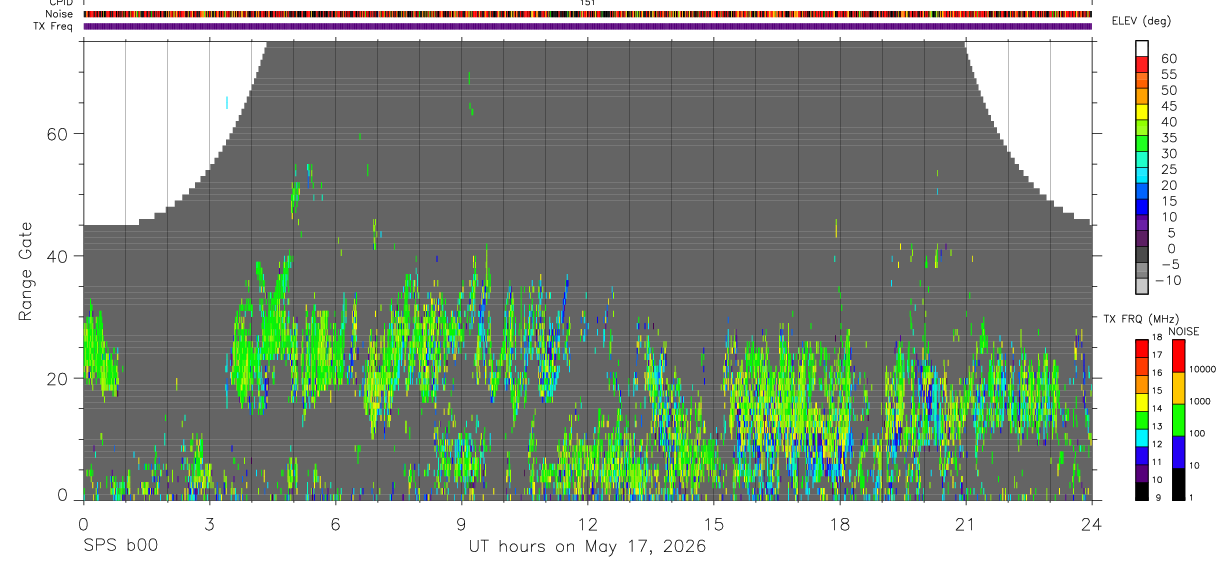Click the '9' label on TX FRQ colorbar

click(x=1156, y=497)
